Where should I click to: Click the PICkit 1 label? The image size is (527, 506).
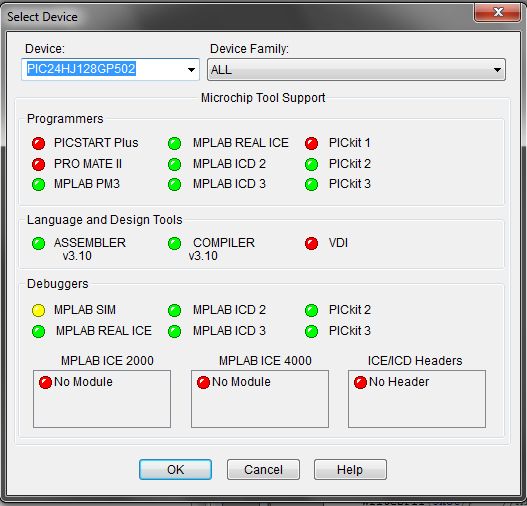(350, 143)
